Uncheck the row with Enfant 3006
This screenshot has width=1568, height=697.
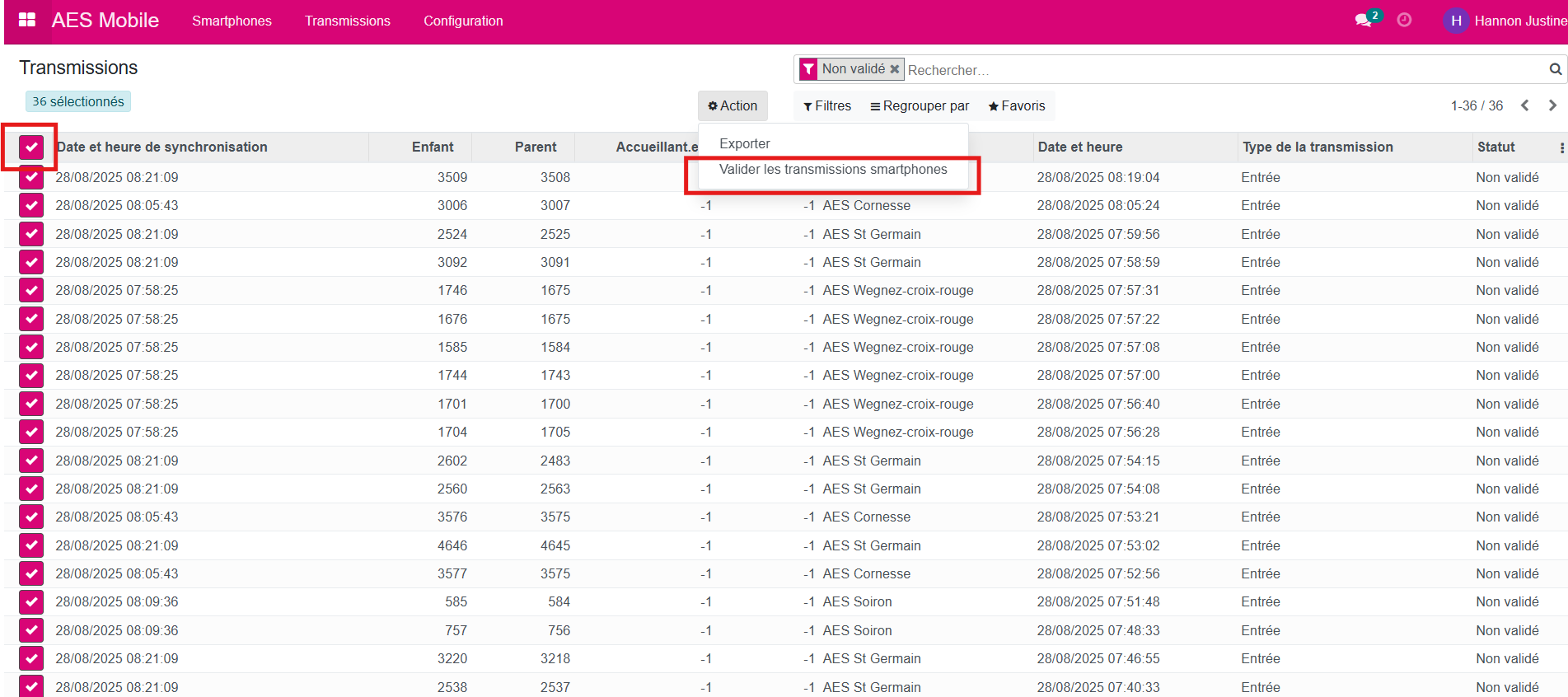pos(31,206)
